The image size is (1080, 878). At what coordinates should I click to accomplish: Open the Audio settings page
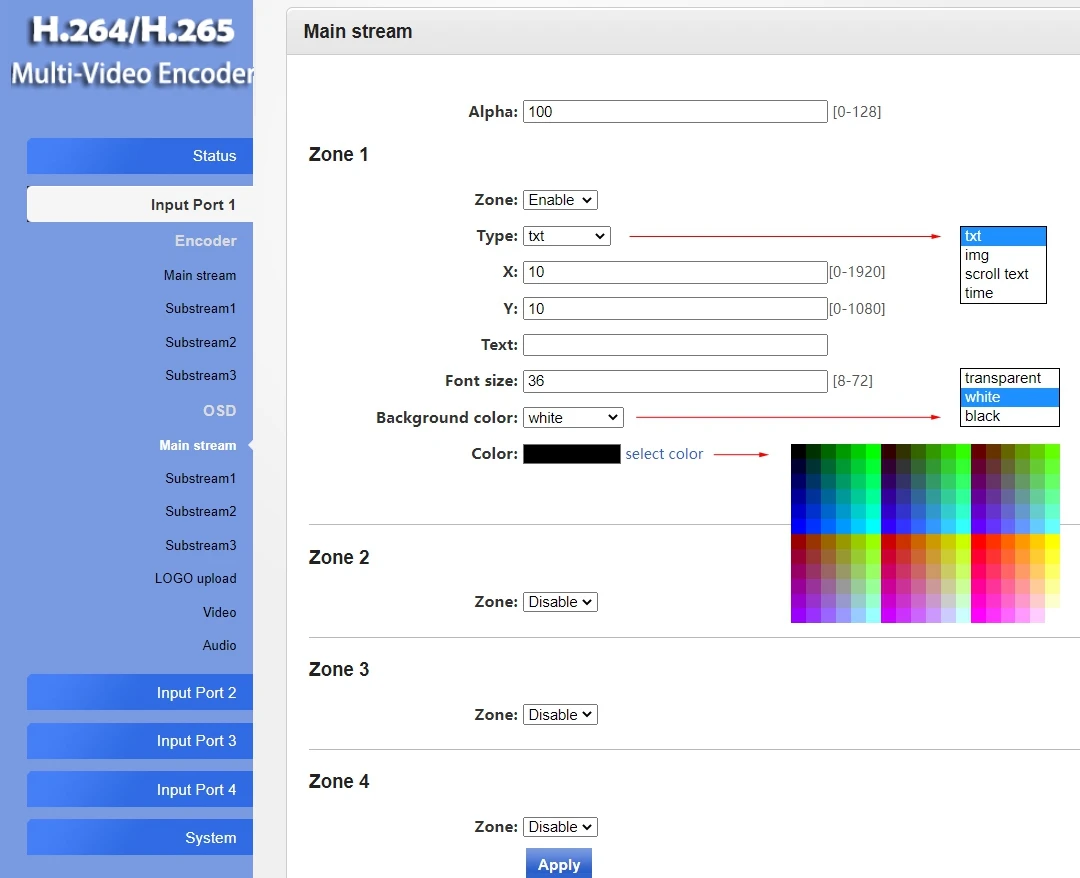pyautogui.click(x=219, y=645)
